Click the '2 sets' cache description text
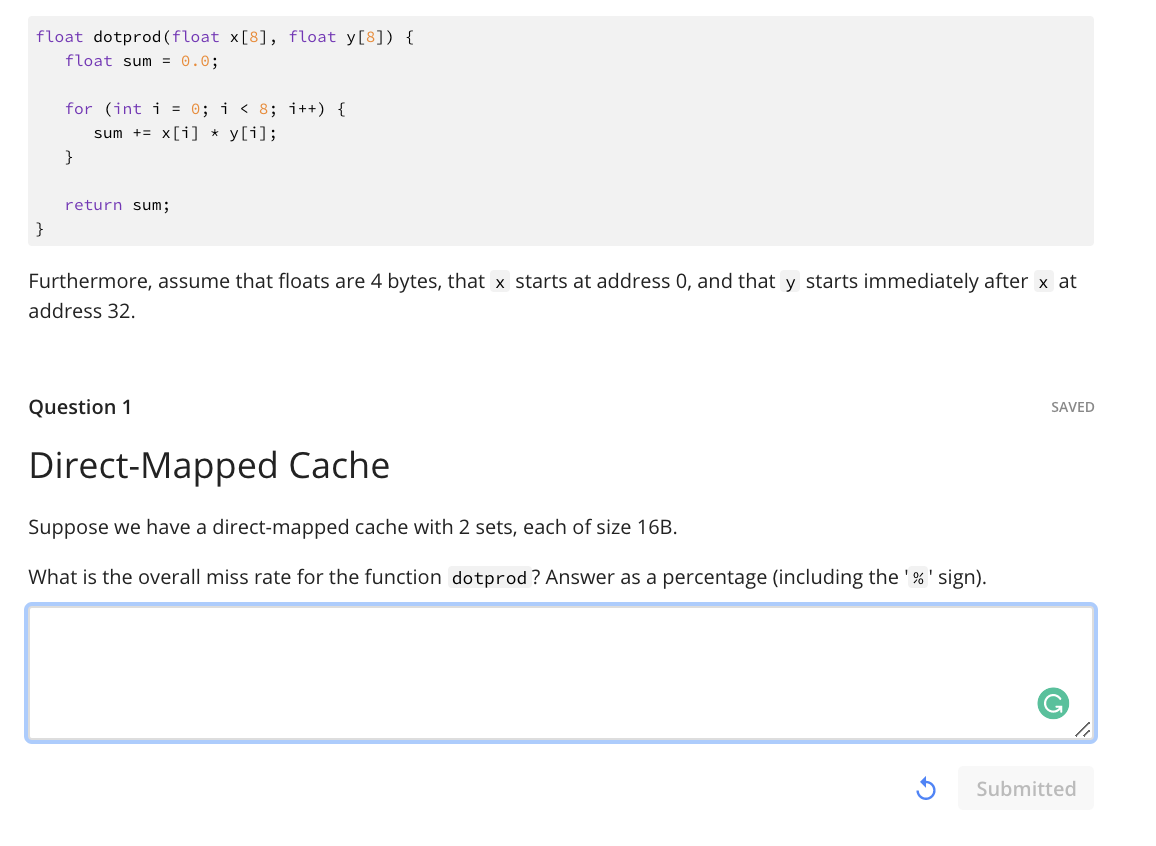Viewport: 1156px width, 846px height. pyautogui.click(x=353, y=527)
